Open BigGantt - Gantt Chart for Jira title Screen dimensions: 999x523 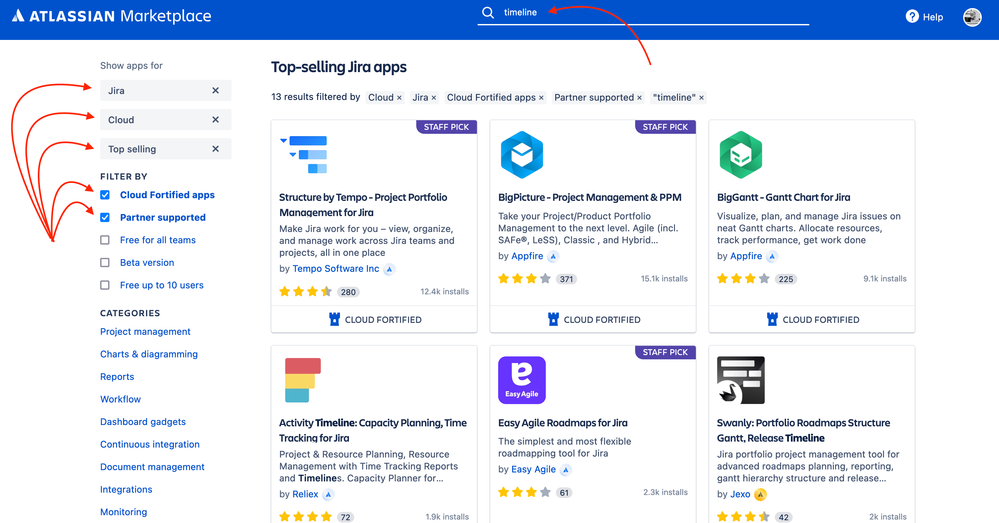pos(784,197)
